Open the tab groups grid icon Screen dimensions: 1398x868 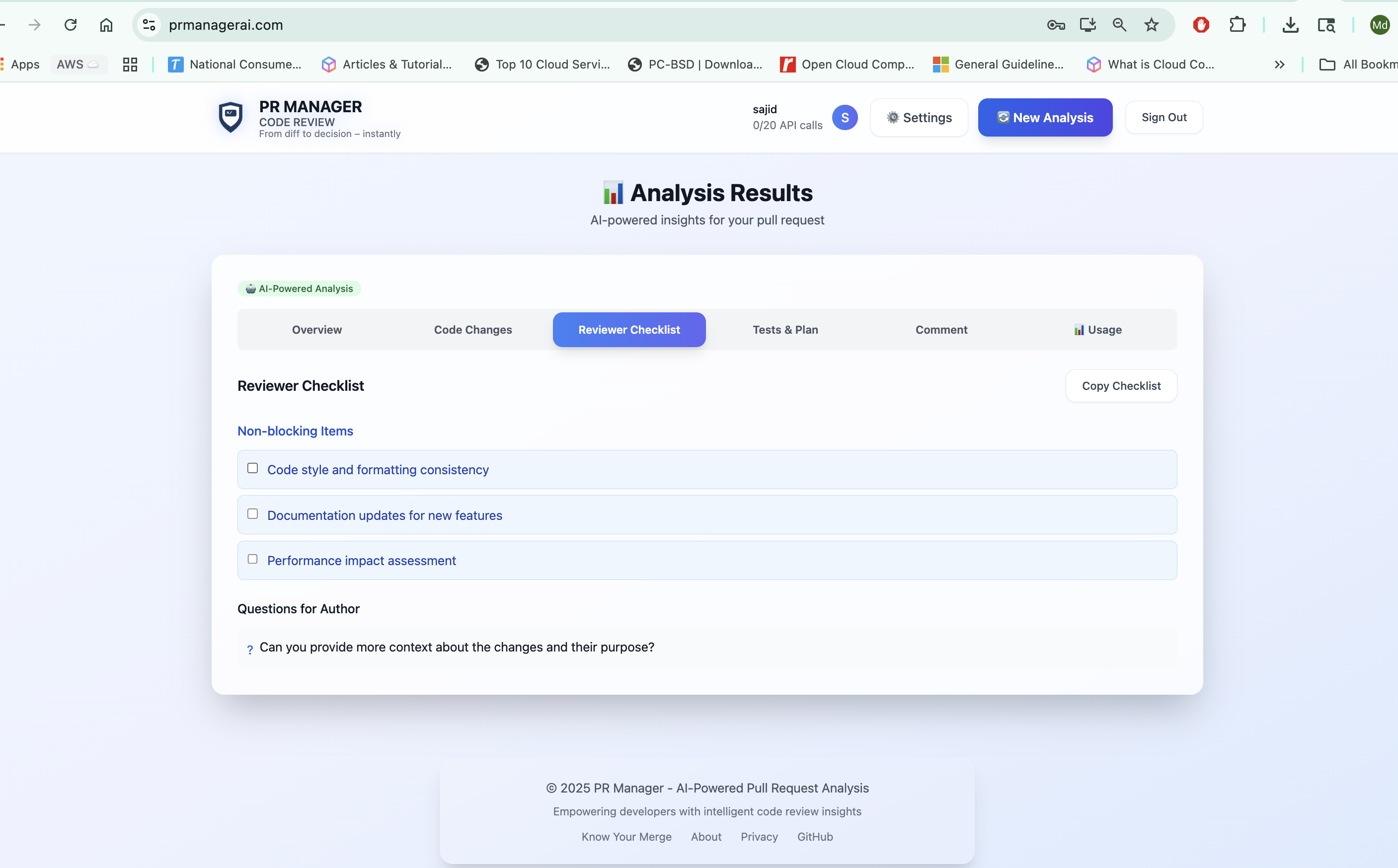[130, 64]
